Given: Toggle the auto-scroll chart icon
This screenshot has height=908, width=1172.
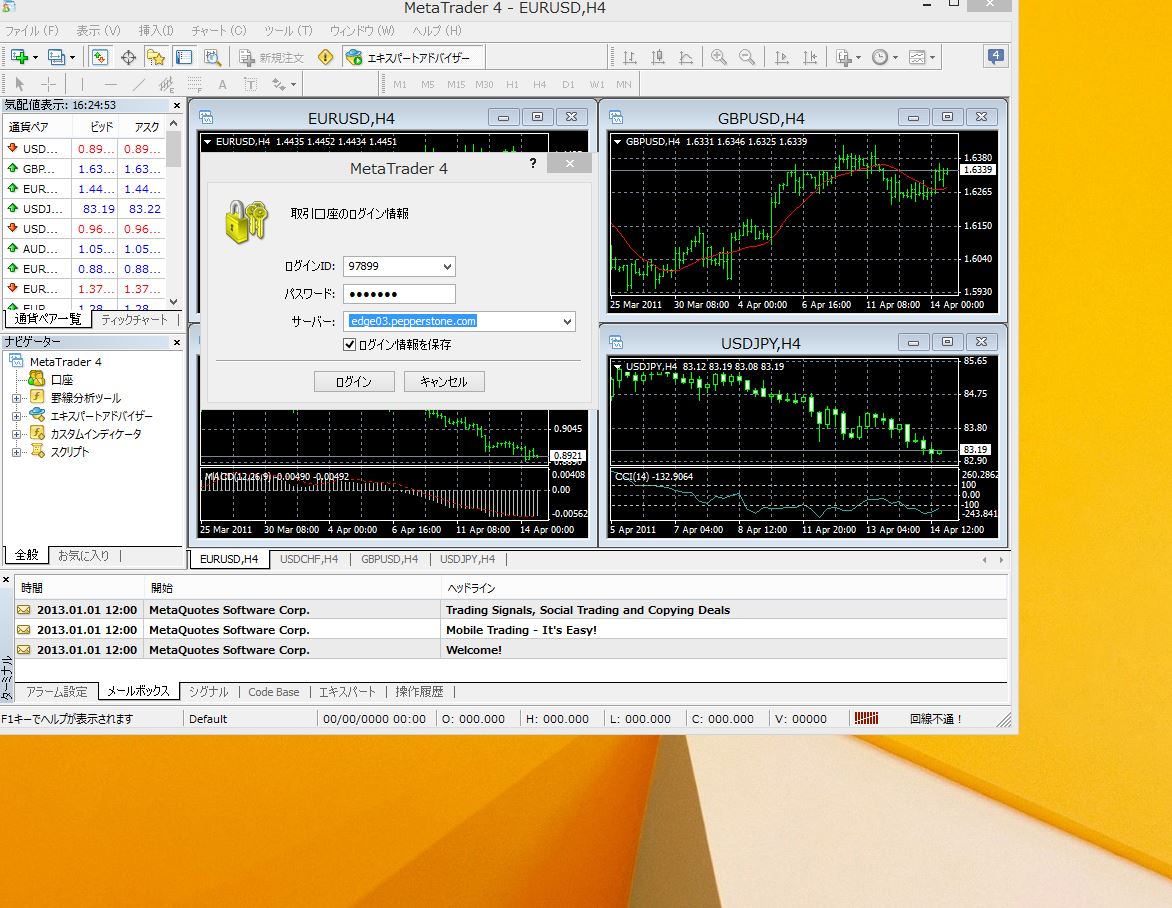Looking at the screenshot, I should 782,58.
